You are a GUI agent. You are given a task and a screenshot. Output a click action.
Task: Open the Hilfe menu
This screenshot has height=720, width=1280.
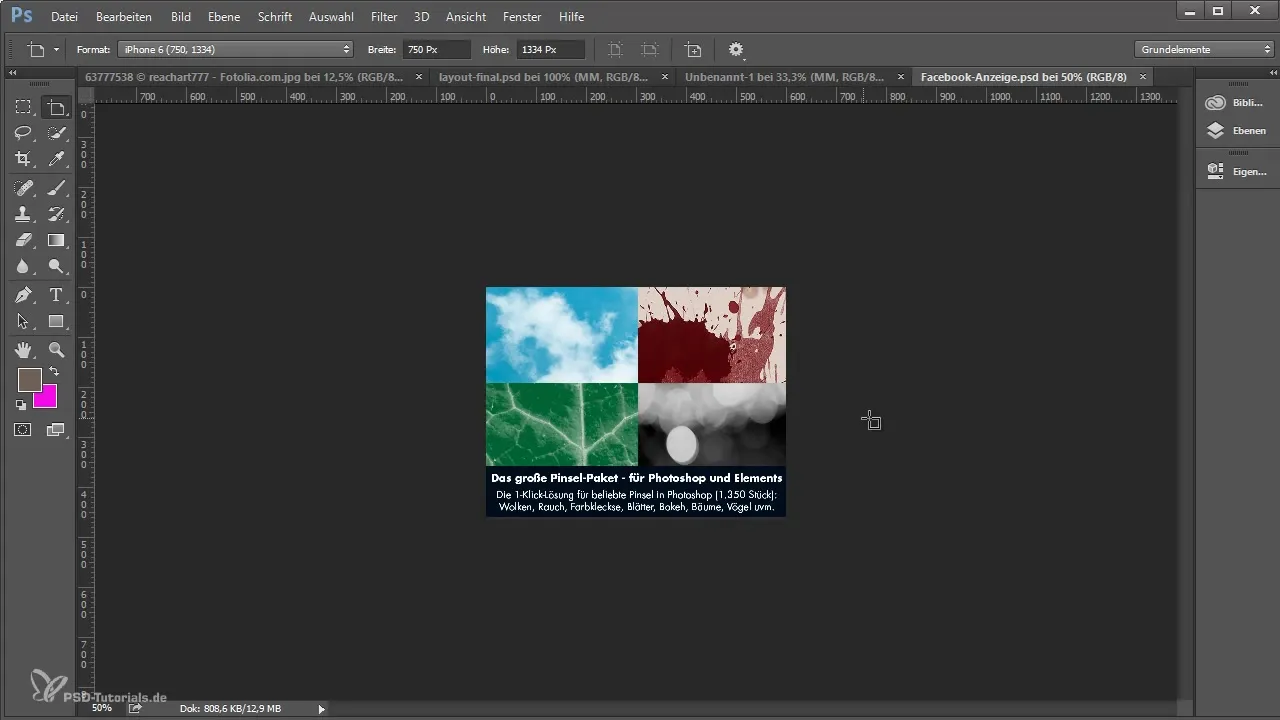tap(572, 17)
